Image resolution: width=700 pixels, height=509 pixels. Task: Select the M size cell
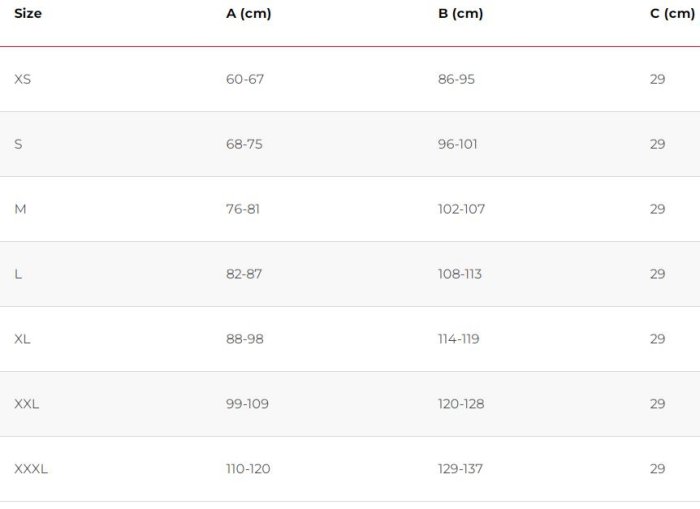20,209
